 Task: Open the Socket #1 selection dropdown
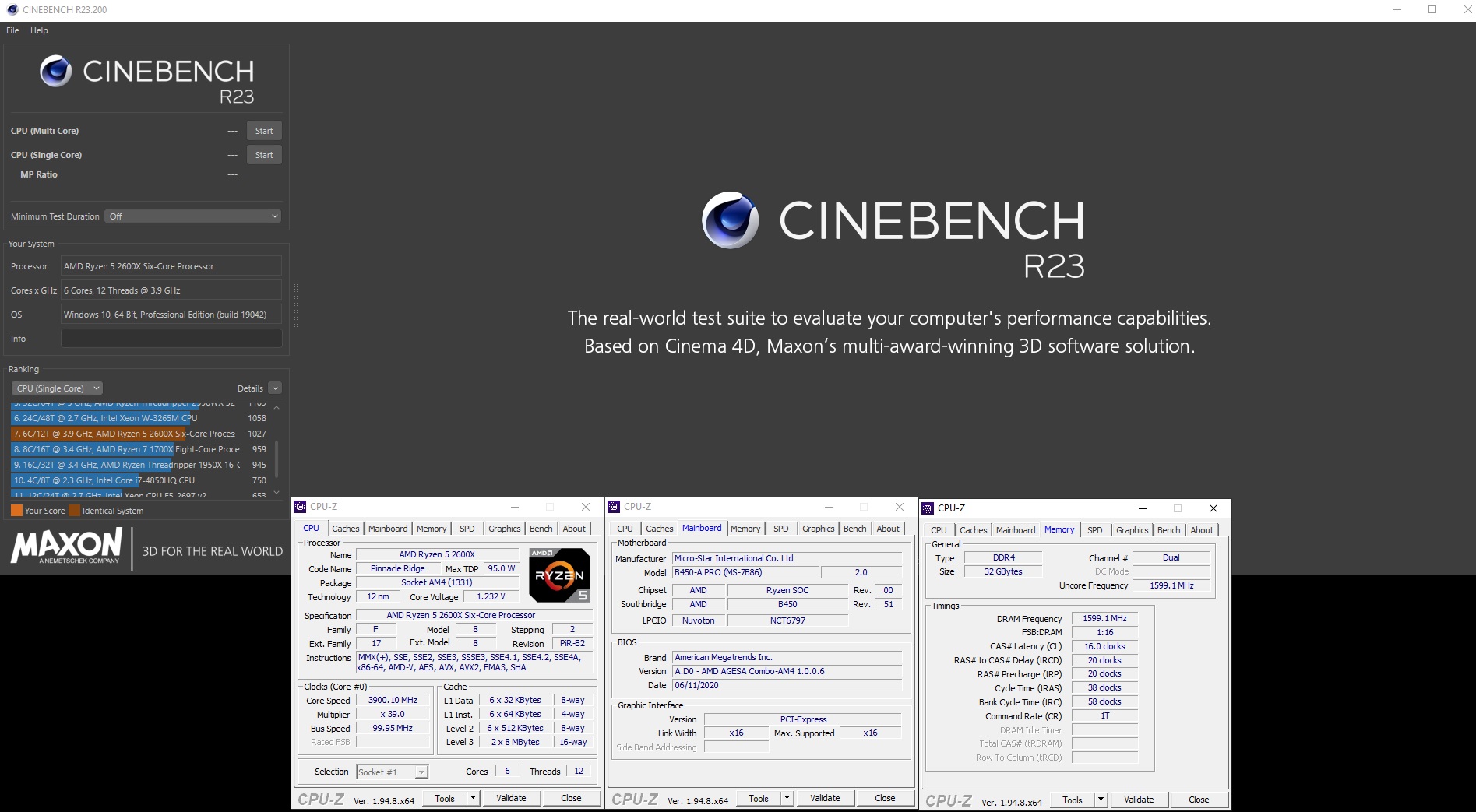pyautogui.click(x=392, y=772)
